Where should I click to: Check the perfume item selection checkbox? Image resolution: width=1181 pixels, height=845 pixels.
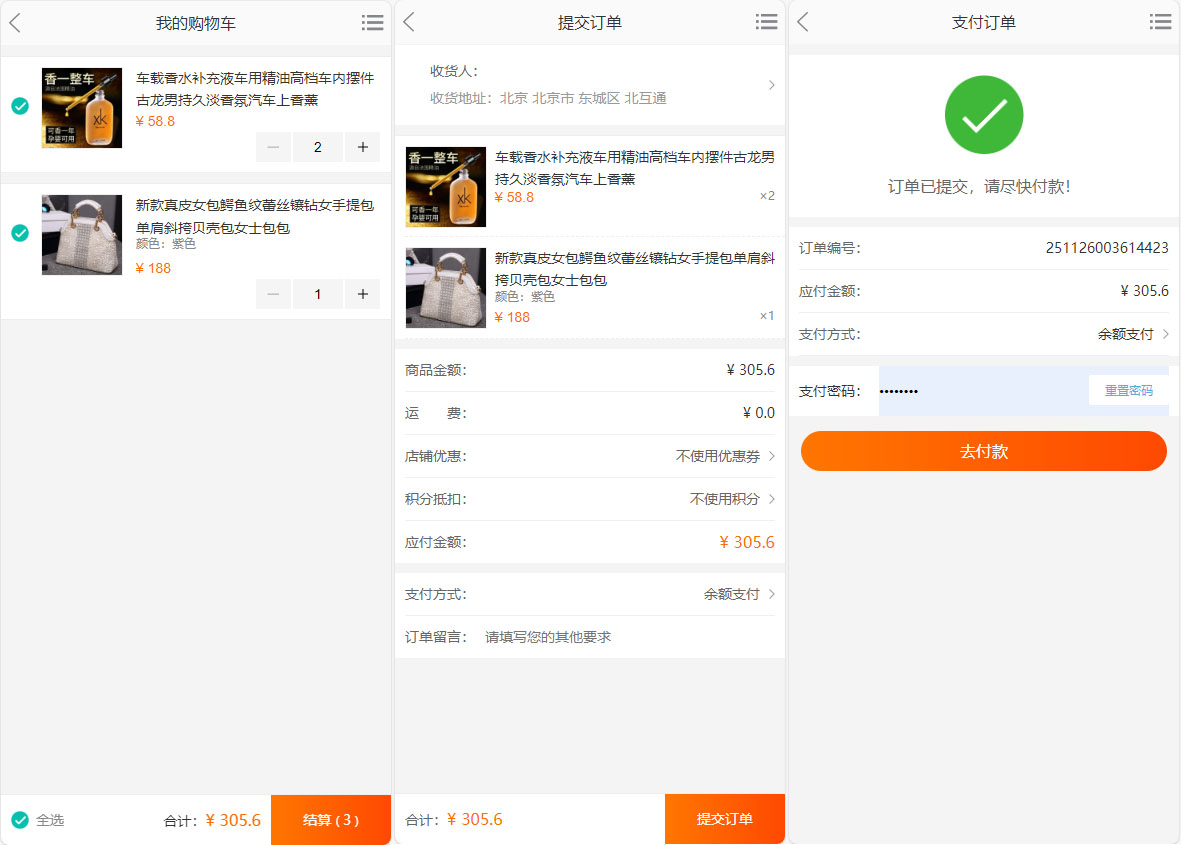[x=19, y=105]
